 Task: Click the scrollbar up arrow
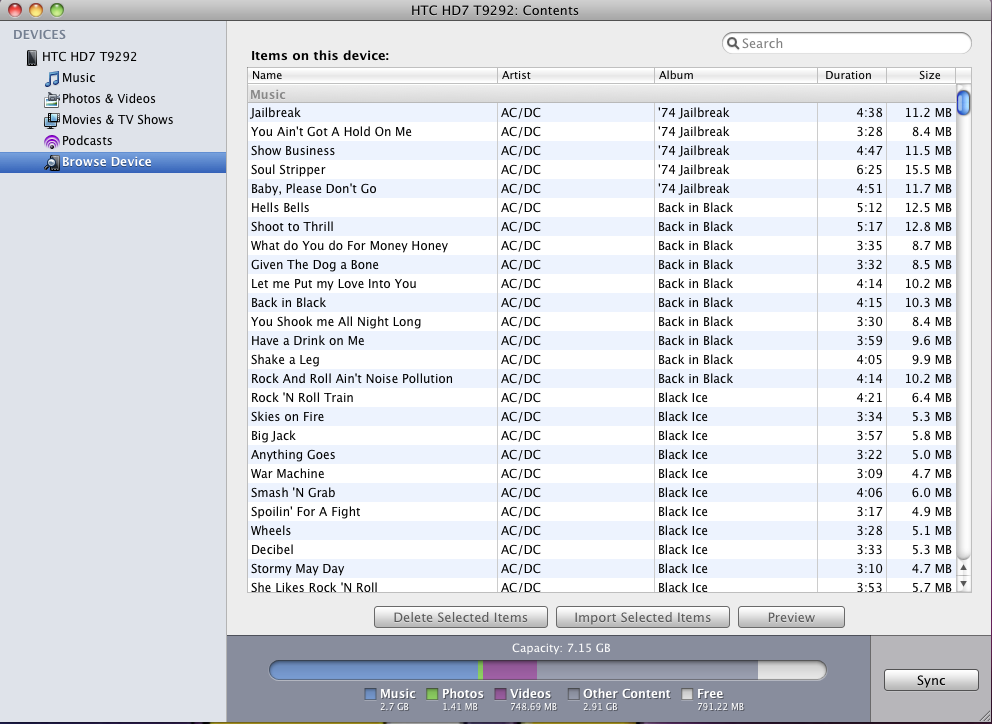coord(964,568)
